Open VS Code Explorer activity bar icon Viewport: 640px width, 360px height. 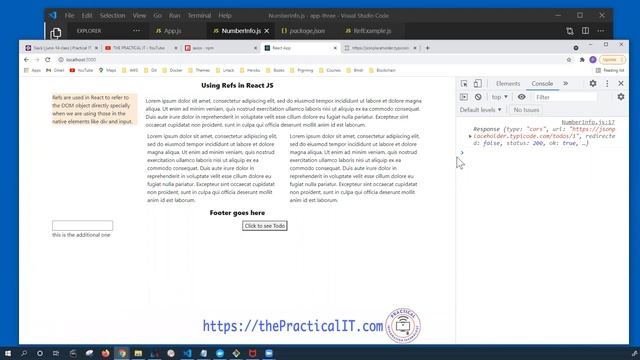[56, 33]
